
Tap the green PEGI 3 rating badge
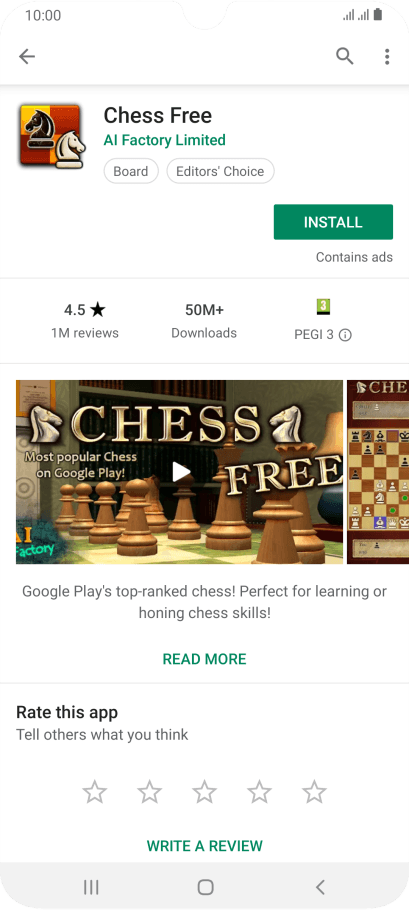pos(323,306)
